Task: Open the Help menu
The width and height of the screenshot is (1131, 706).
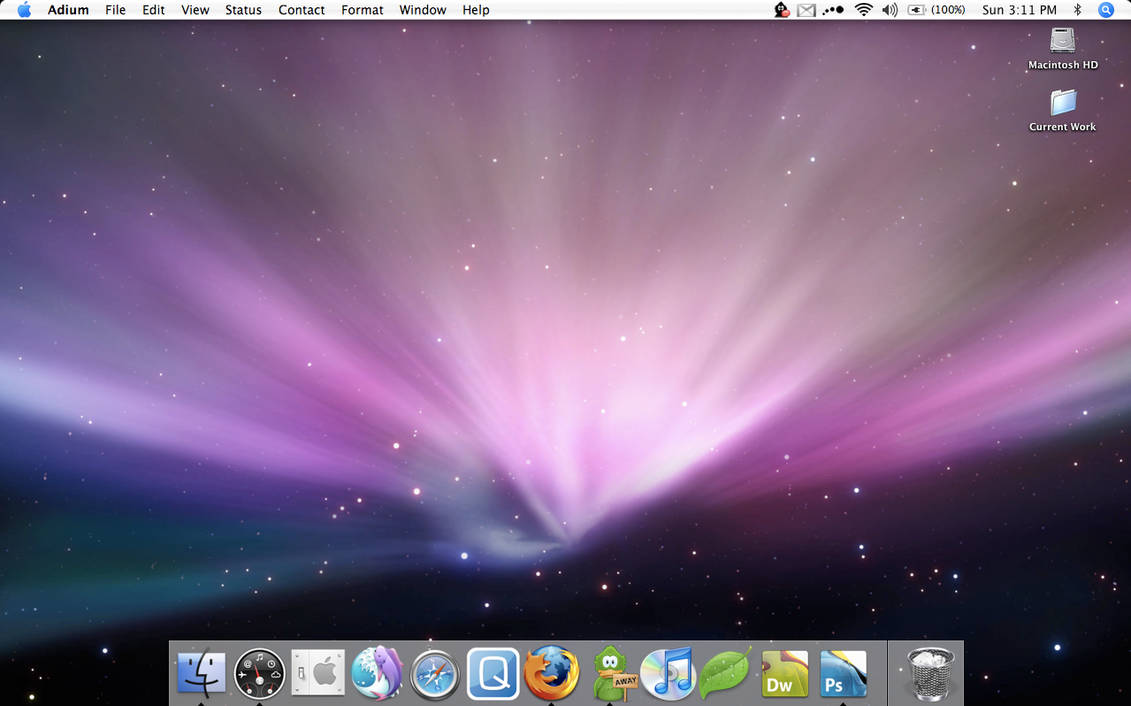Action: (476, 10)
